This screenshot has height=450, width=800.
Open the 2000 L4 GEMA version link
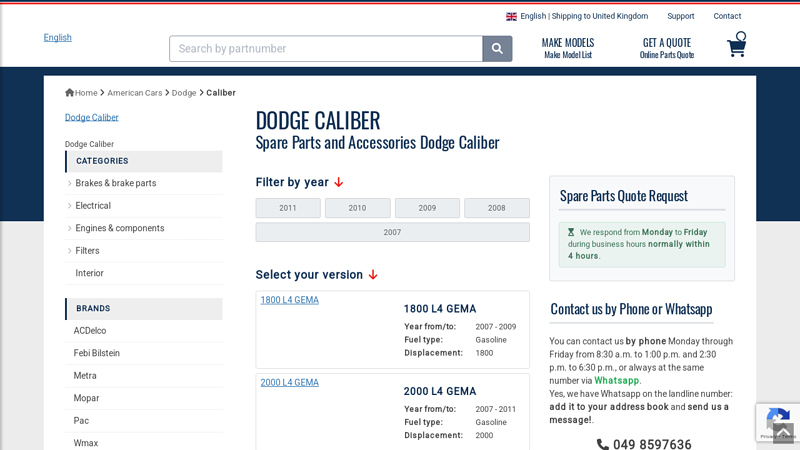coord(289,383)
